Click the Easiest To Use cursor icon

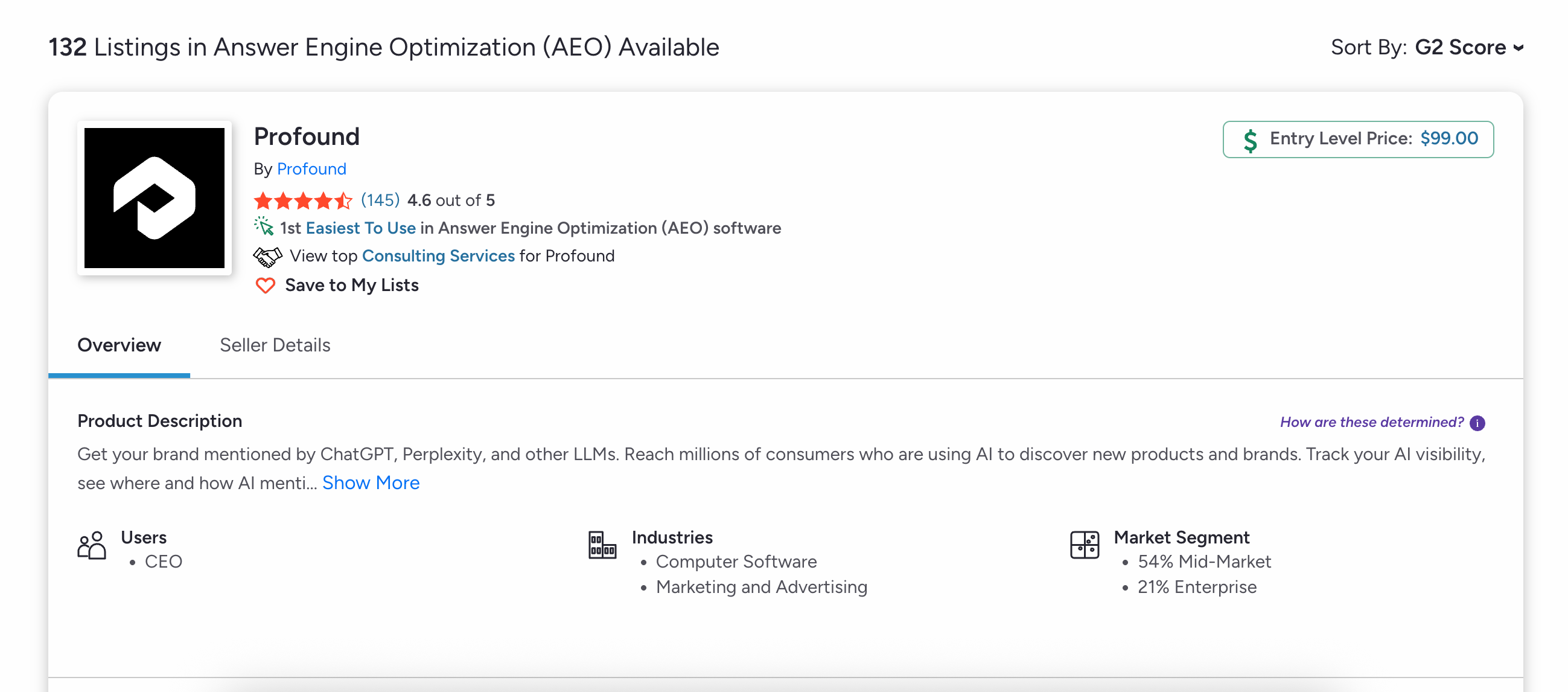[x=264, y=226]
